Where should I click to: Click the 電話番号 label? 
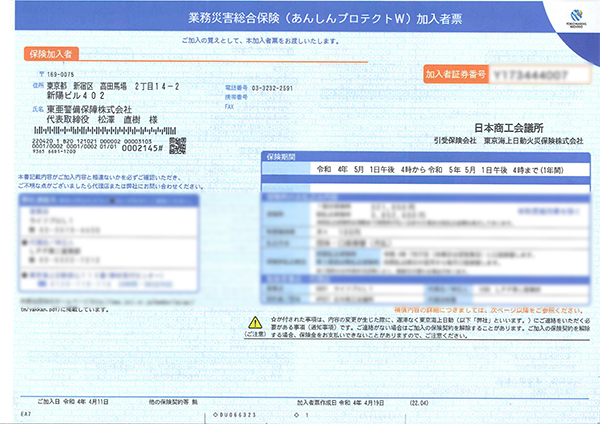(236, 88)
